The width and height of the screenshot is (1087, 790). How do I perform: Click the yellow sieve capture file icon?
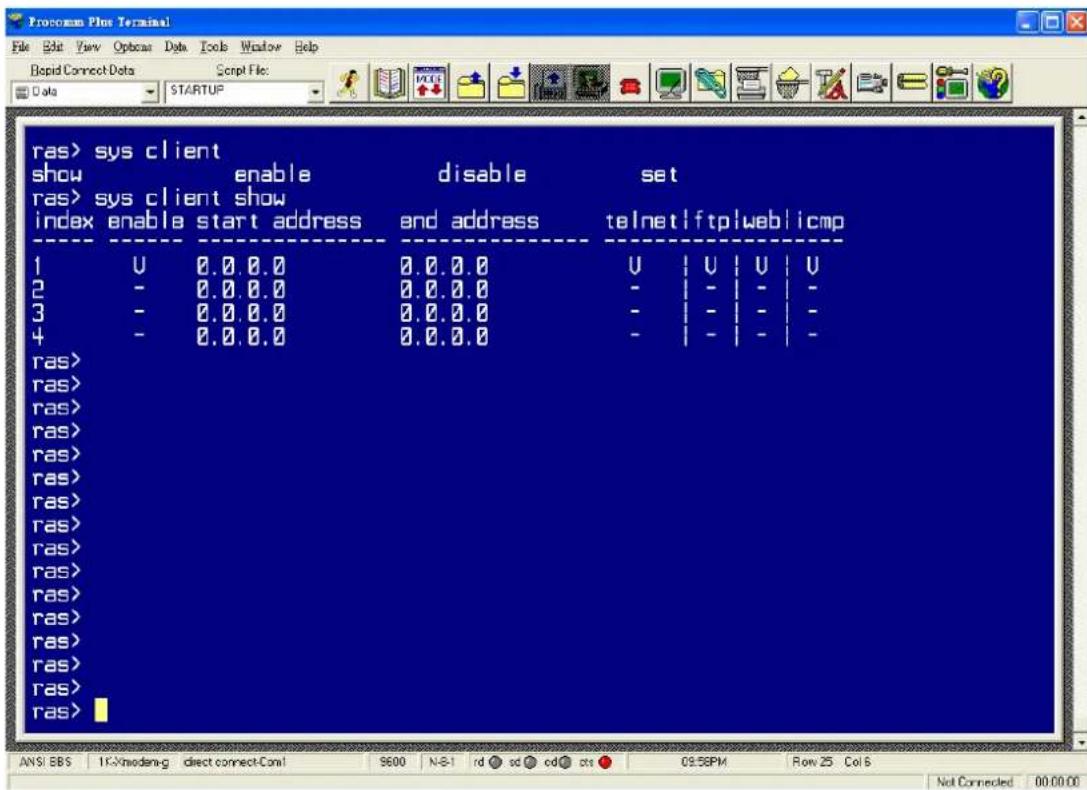click(792, 82)
